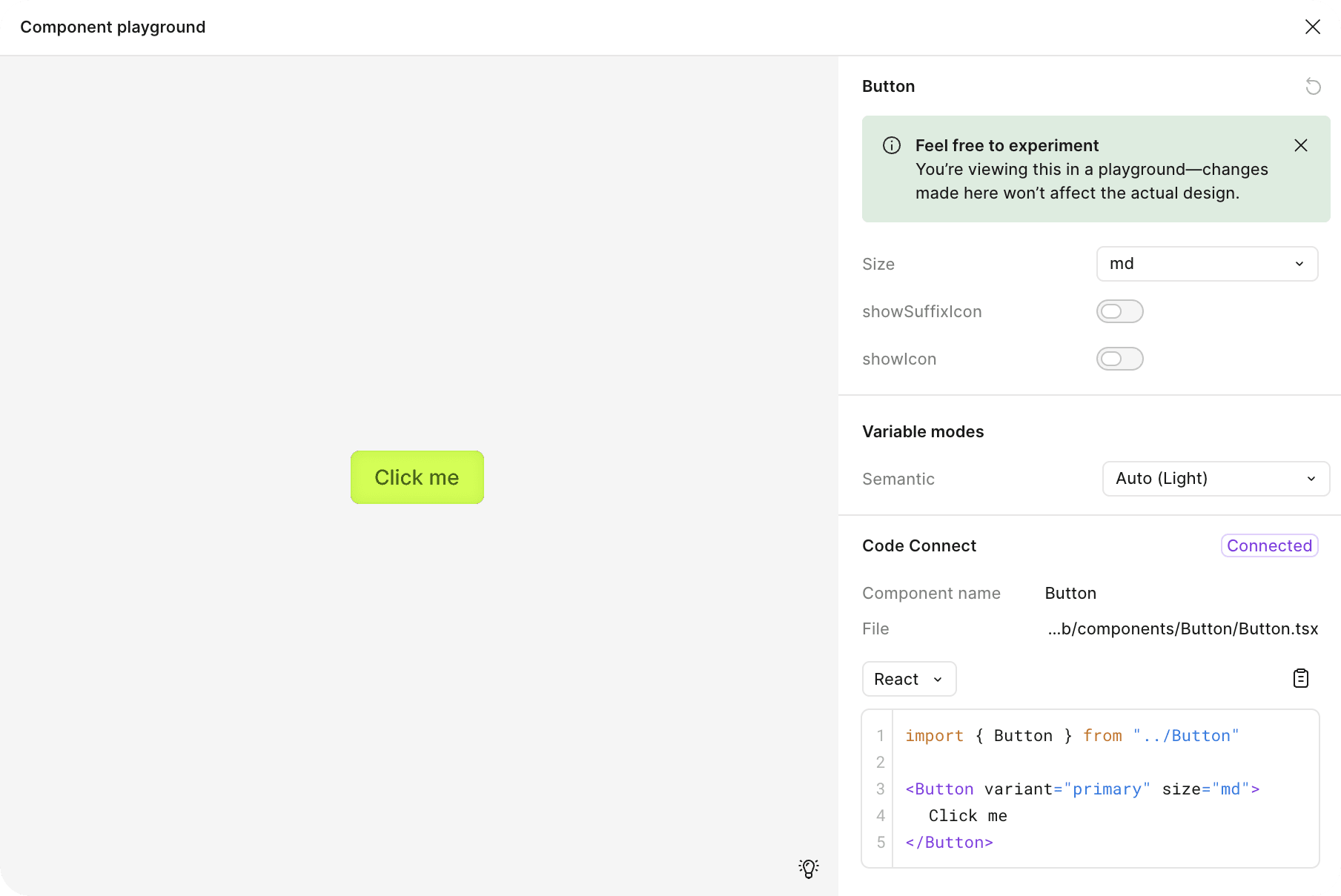This screenshot has width=1341, height=896.
Task: Click the showSuffixIcon label
Action: [x=922, y=311]
